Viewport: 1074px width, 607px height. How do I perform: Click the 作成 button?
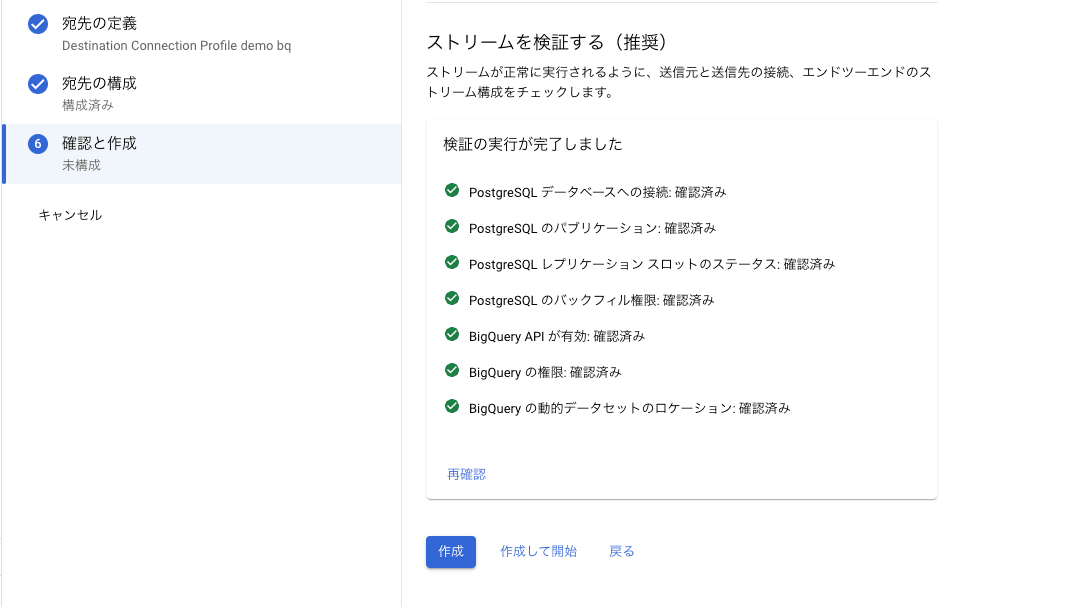point(450,551)
